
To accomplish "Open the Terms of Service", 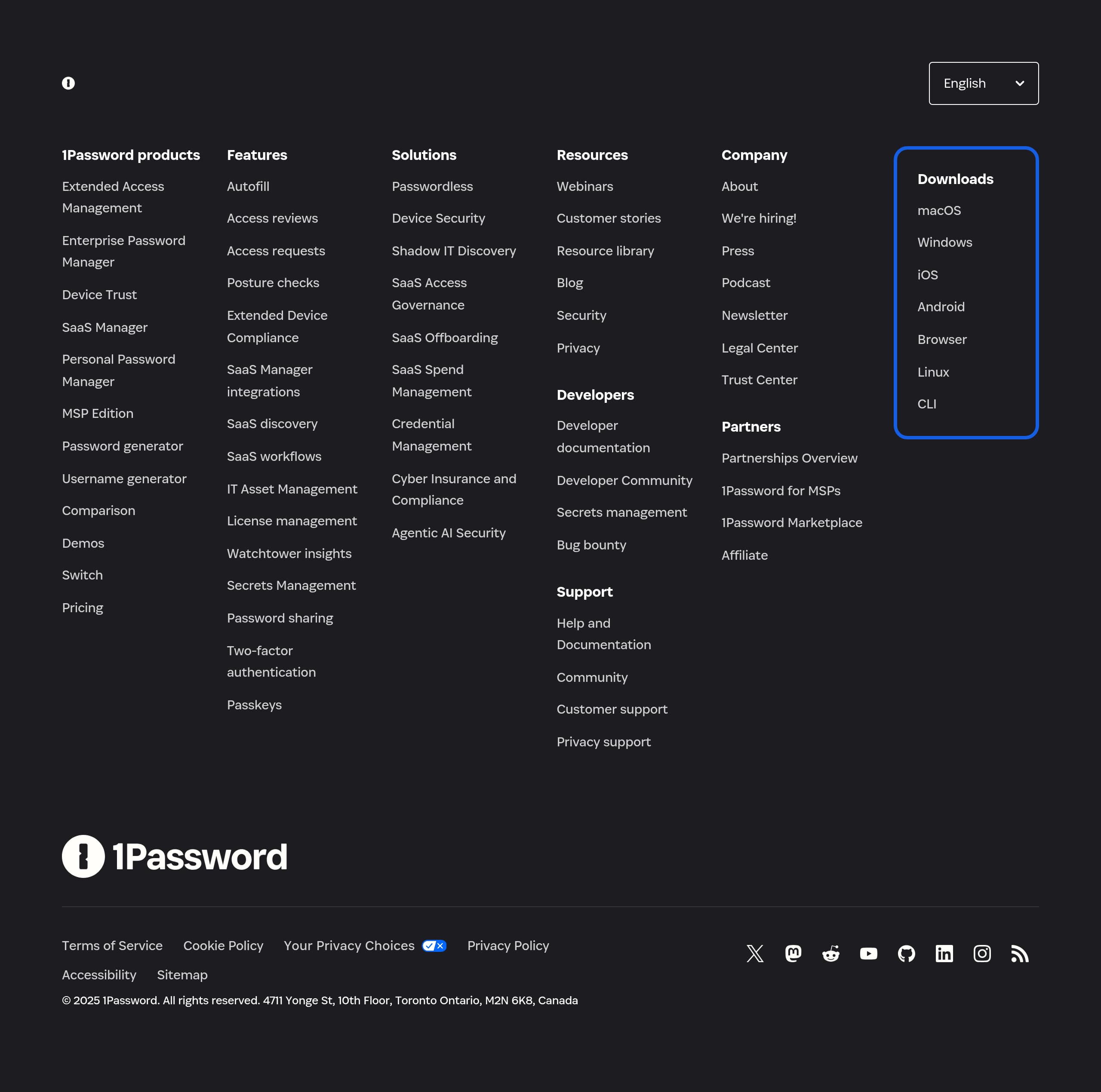I will point(112,945).
